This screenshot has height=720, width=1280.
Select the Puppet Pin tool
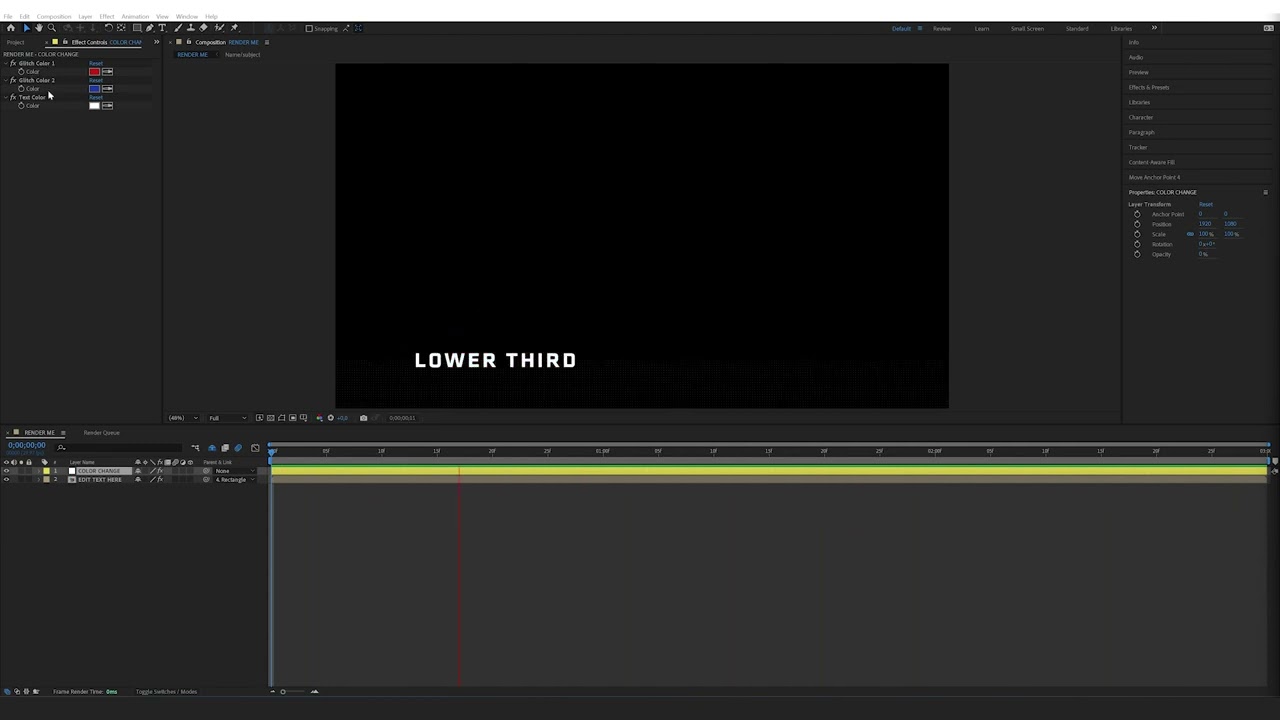(234, 28)
